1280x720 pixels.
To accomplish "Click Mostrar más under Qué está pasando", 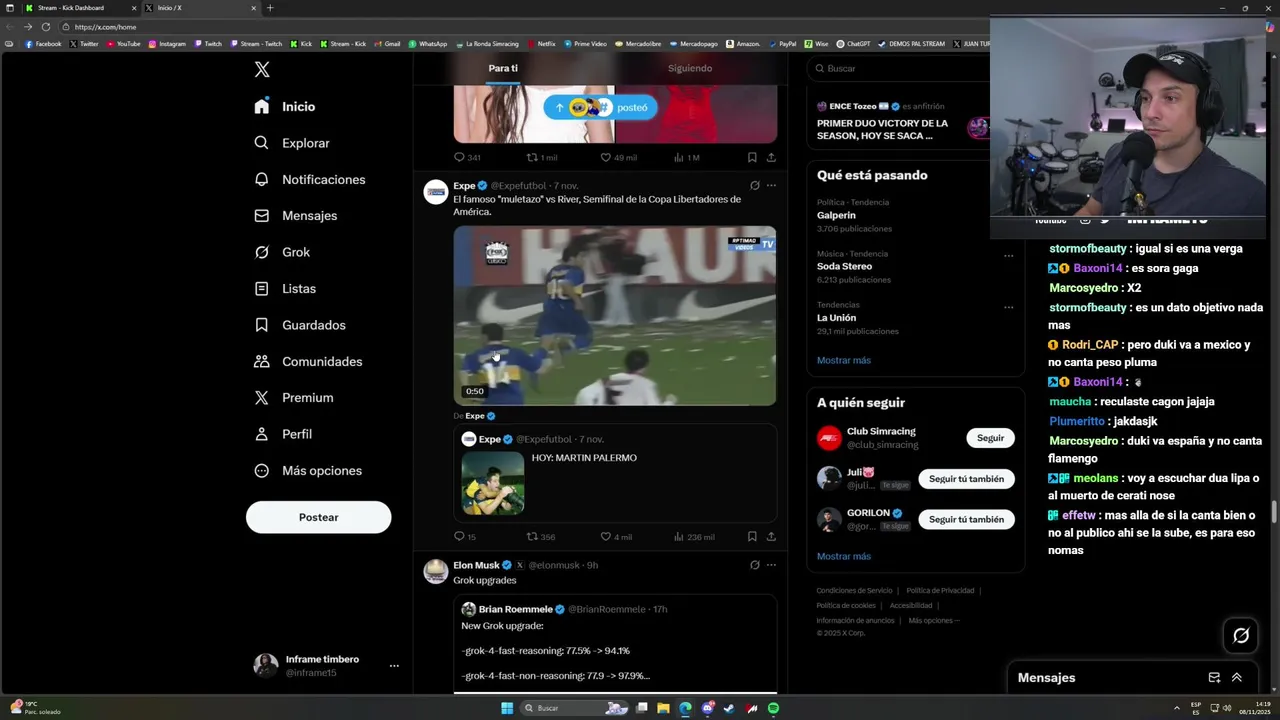I will click(843, 360).
